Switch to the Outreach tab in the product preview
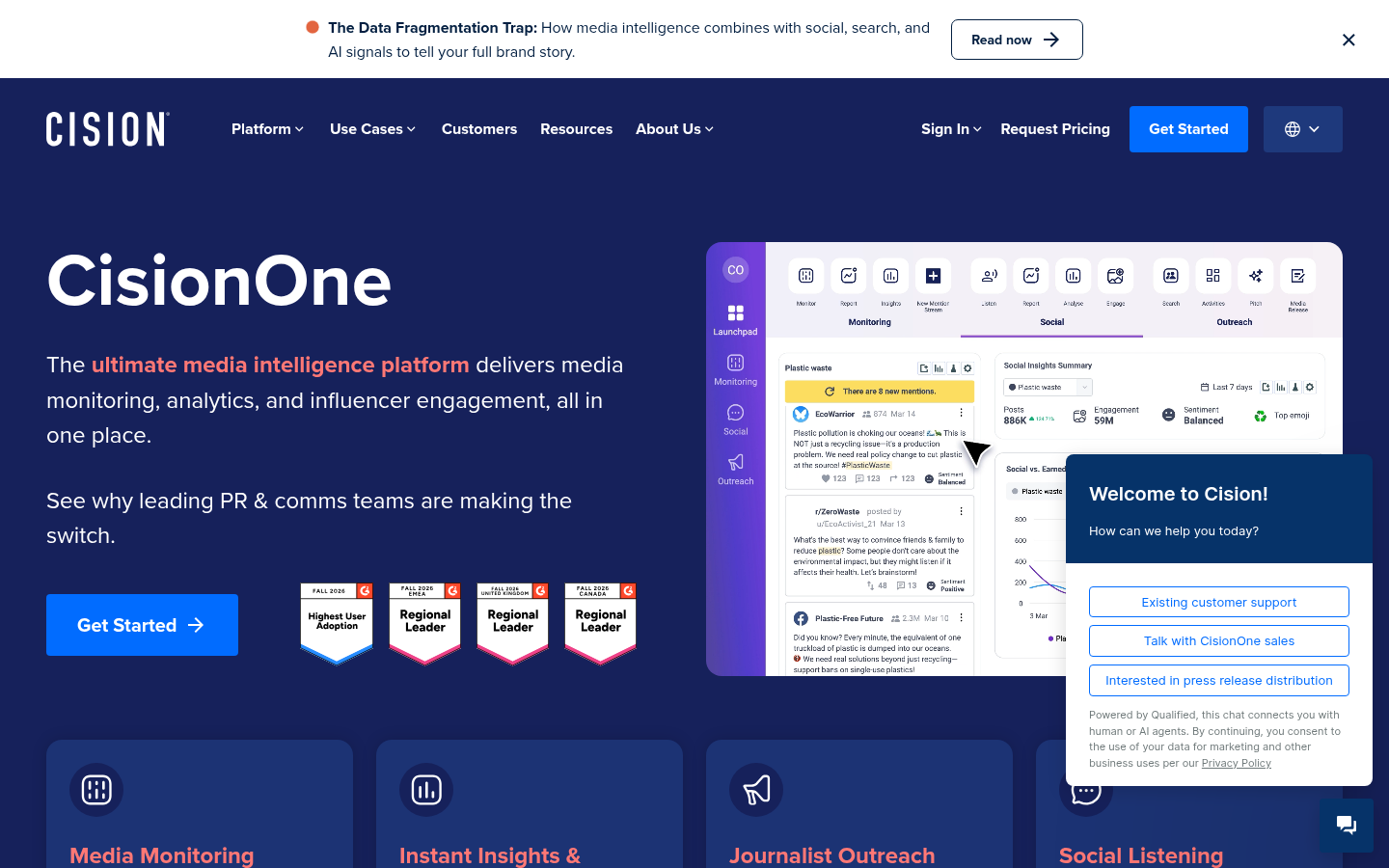The image size is (1389, 868). [x=1235, y=322]
